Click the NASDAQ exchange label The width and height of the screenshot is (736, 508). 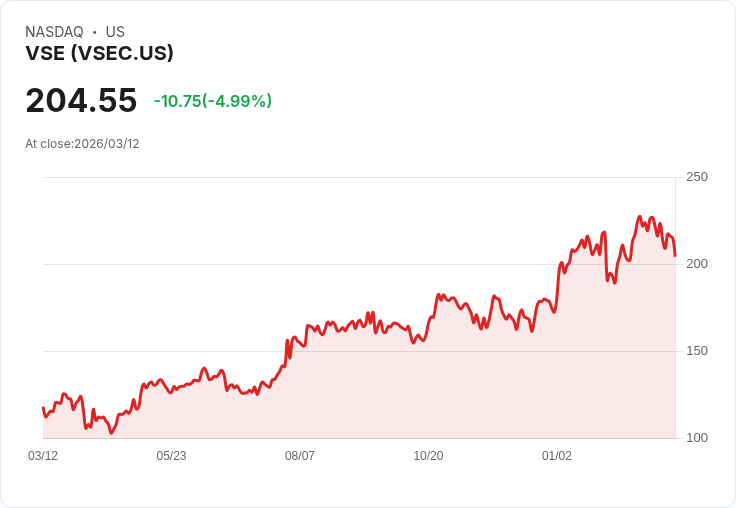[x=54, y=32]
